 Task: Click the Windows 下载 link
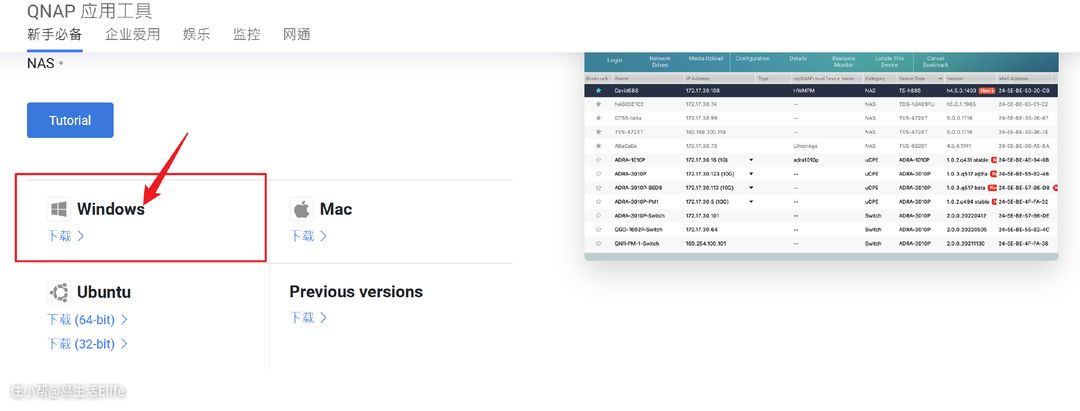66,236
